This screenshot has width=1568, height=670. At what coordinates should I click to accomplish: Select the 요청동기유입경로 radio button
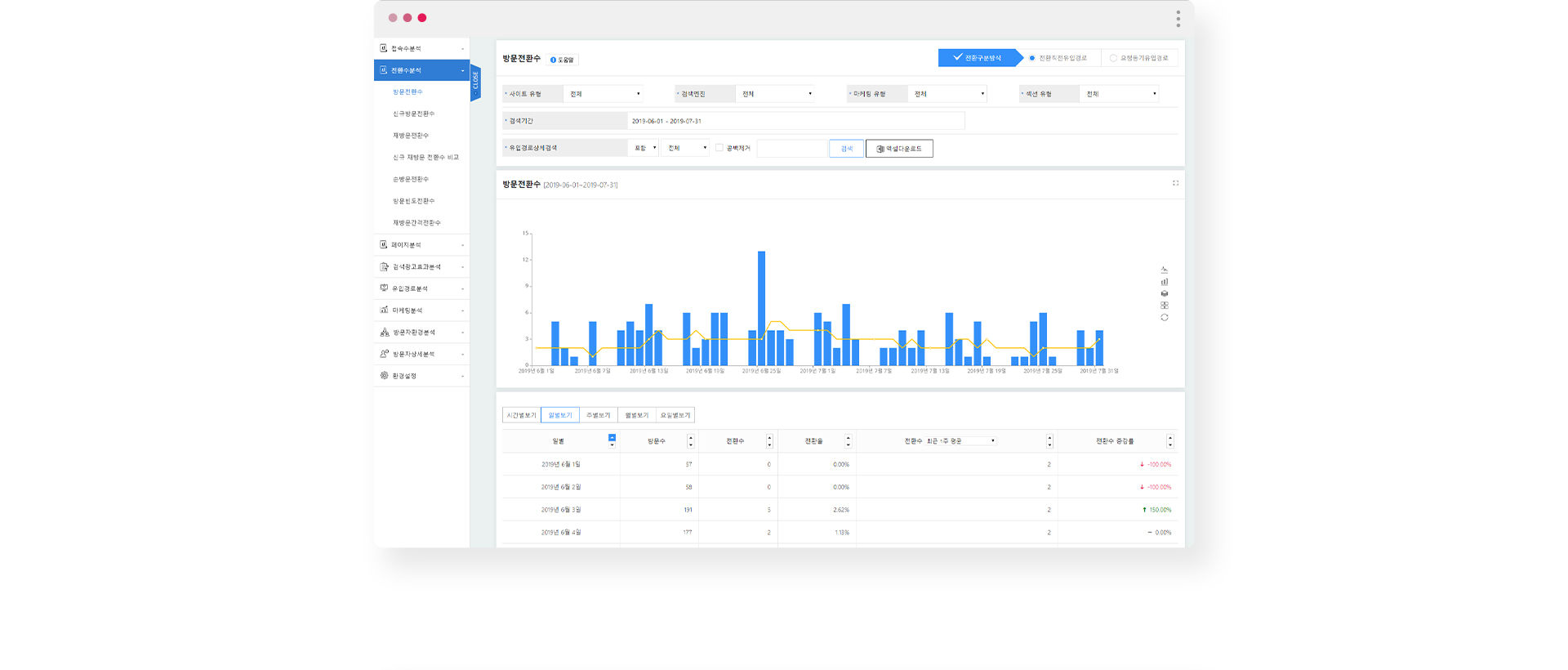tap(1113, 58)
